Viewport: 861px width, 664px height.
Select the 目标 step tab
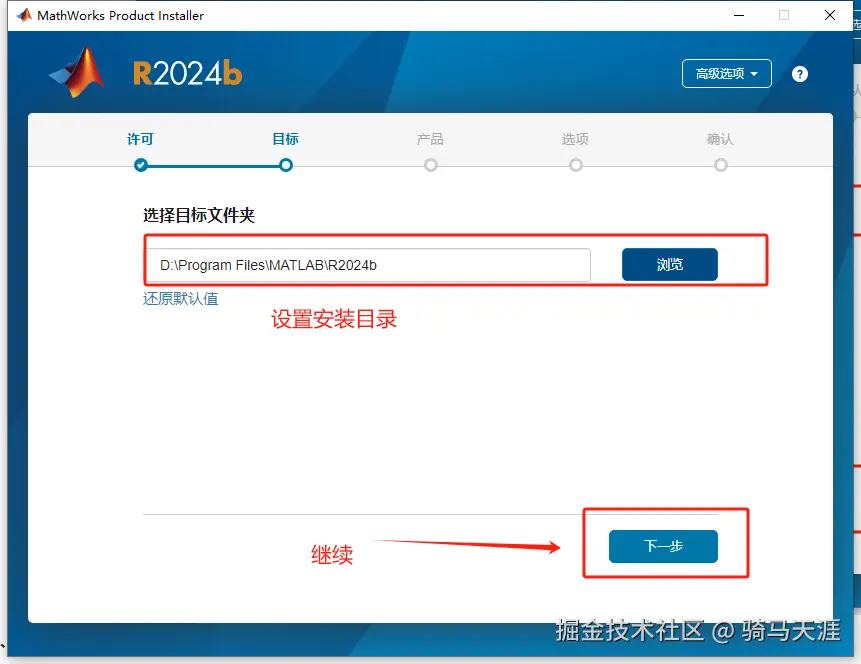286,139
